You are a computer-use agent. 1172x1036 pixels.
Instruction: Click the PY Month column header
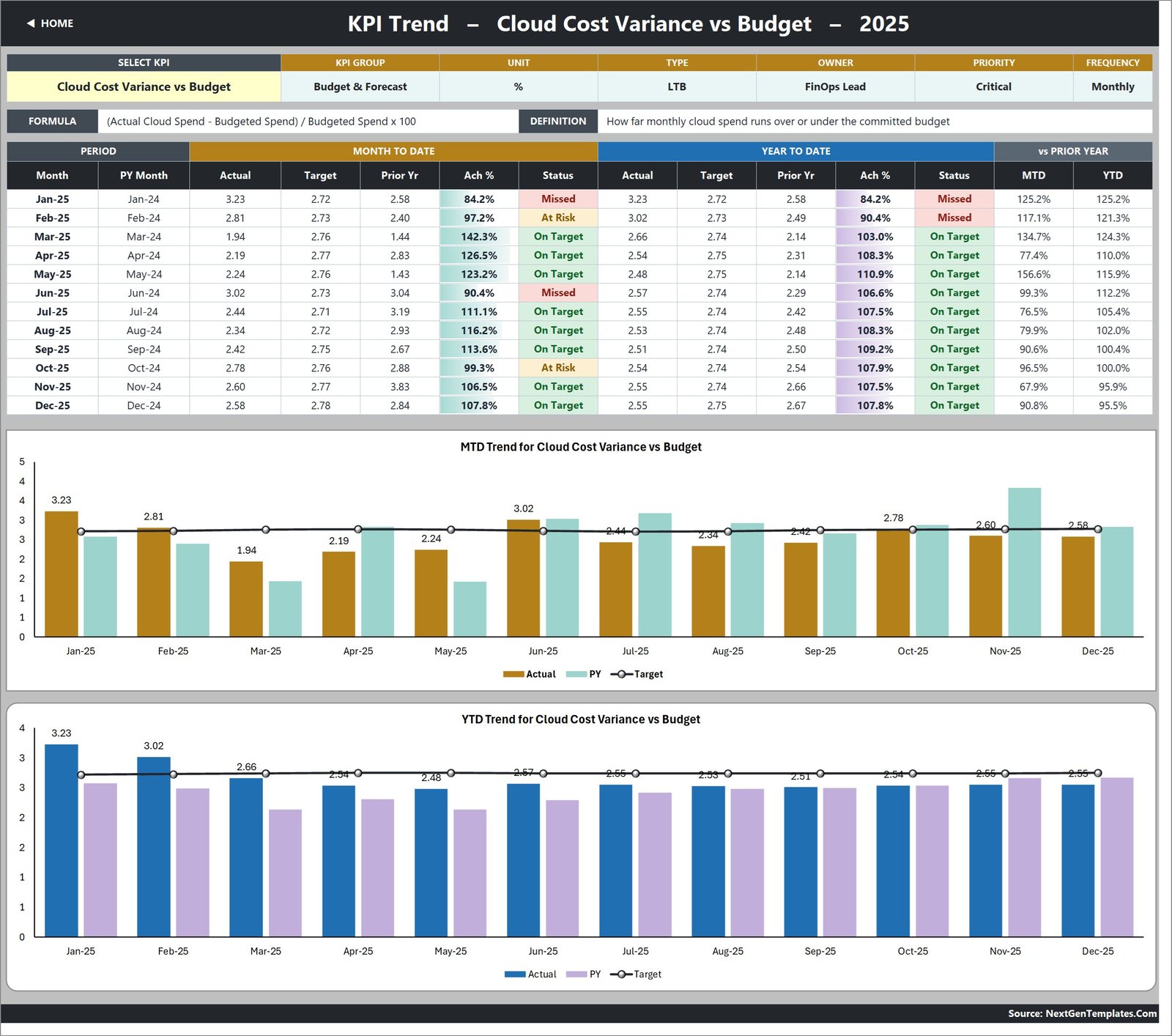[x=144, y=176]
